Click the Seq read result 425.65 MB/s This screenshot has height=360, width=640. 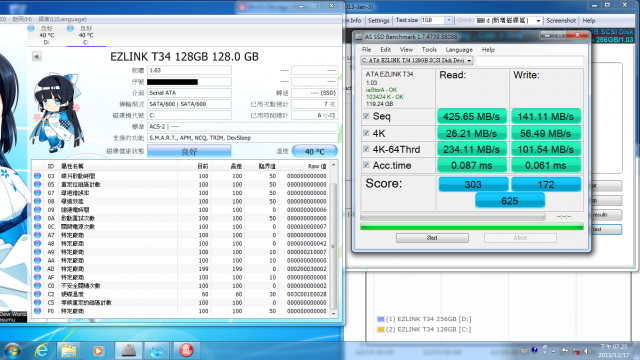pos(472,116)
